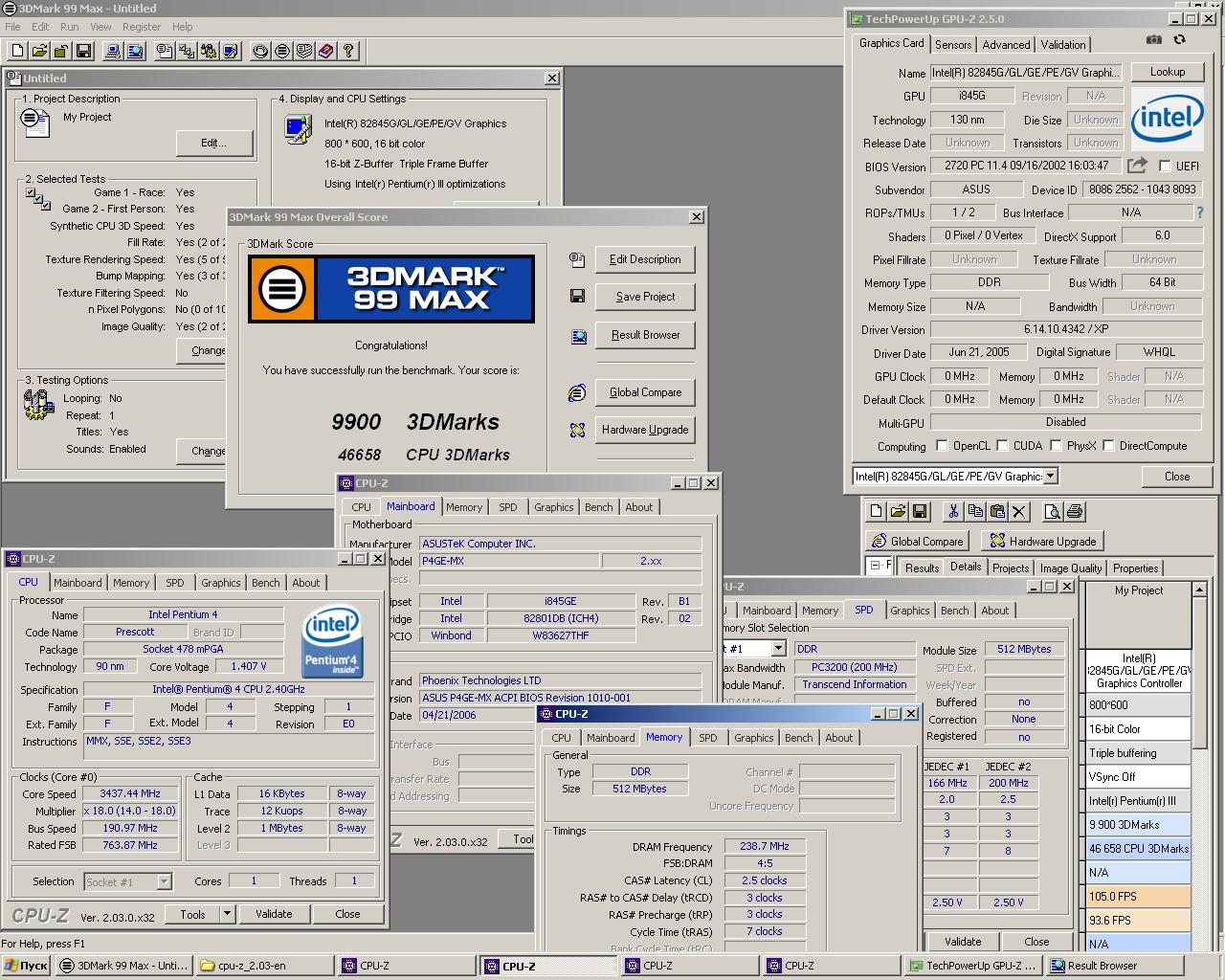
Task: Switch to the Sensors tab in GPU-Z
Action: (x=953, y=44)
